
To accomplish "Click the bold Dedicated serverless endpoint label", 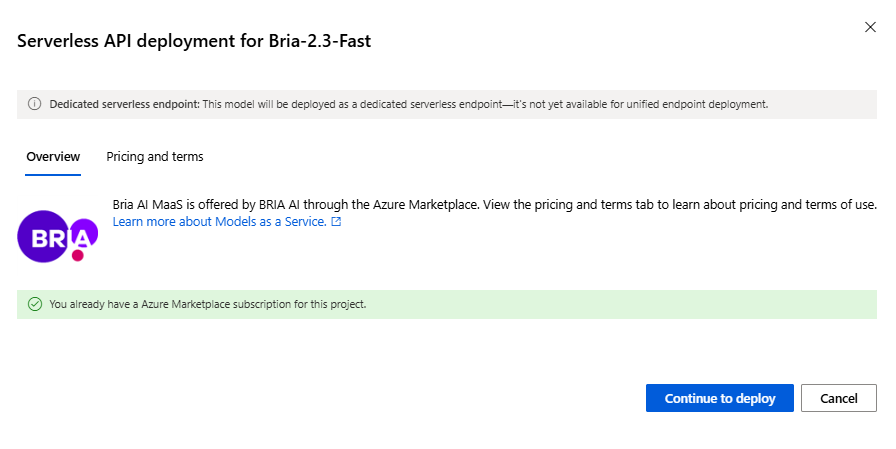I will [124, 104].
